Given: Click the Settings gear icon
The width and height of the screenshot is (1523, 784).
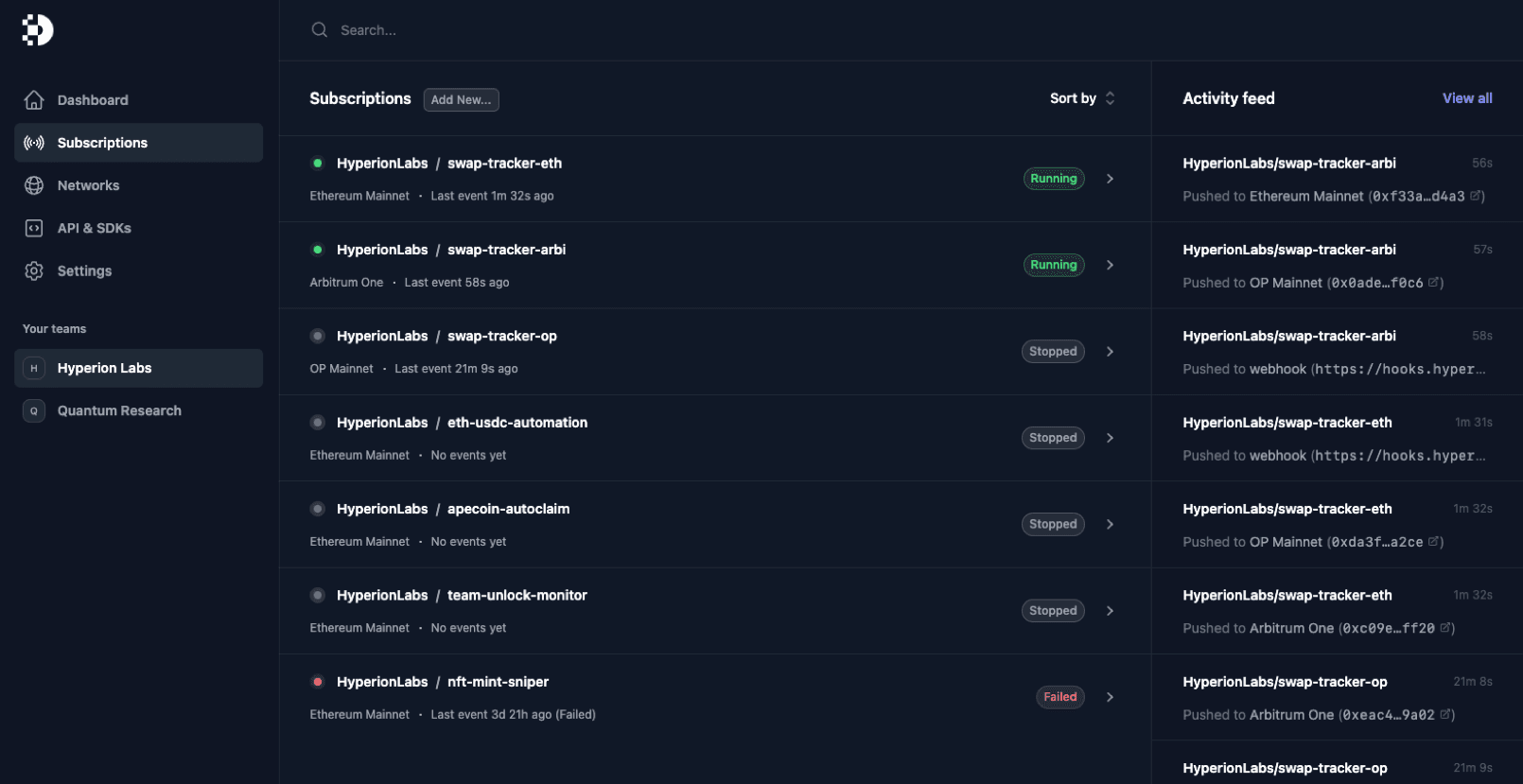Looking at the screenshot, I should pos(34,270).
